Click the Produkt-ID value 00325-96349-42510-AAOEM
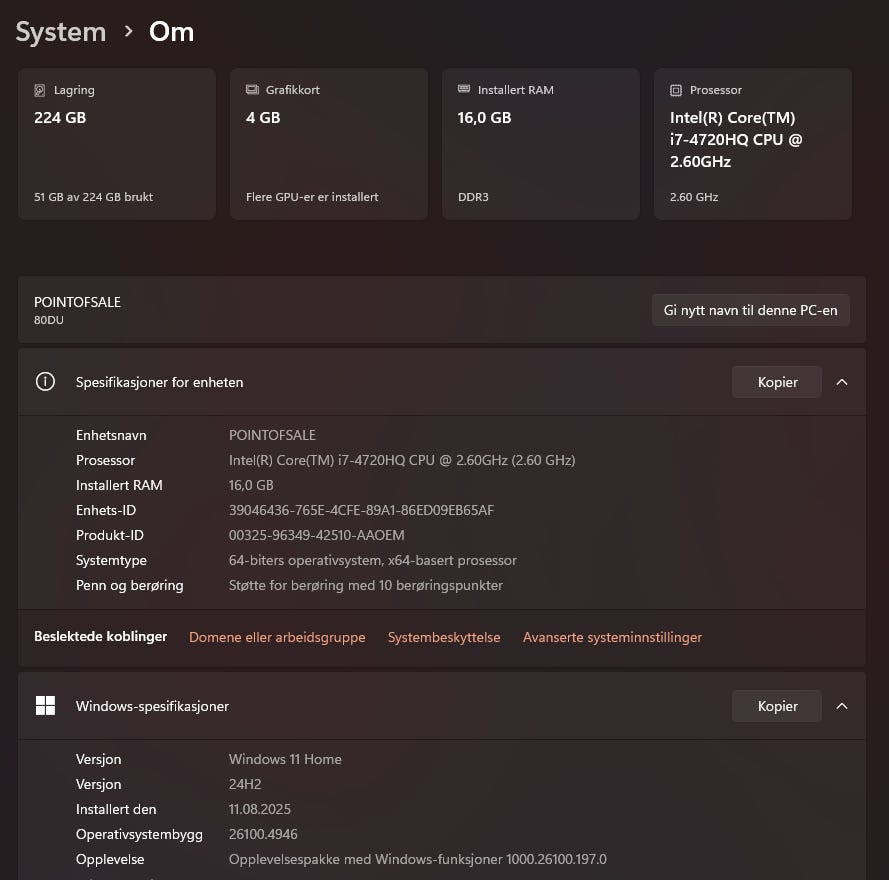The height and width of the screenshot is (880, 889). [316, 535]
